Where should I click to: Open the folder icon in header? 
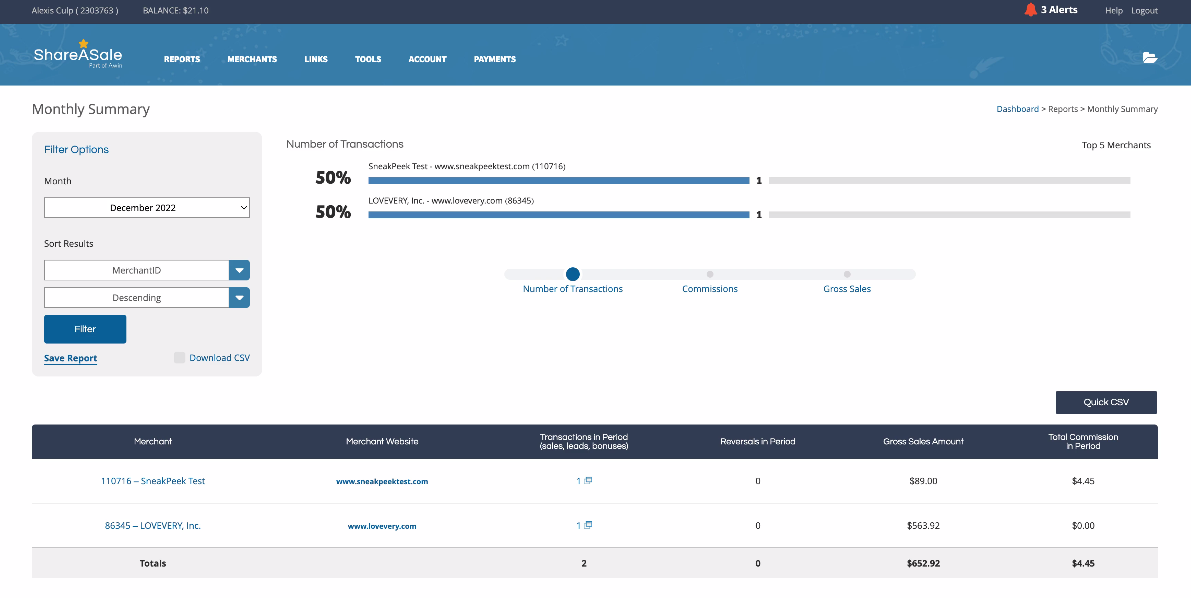pos(1150,57)
